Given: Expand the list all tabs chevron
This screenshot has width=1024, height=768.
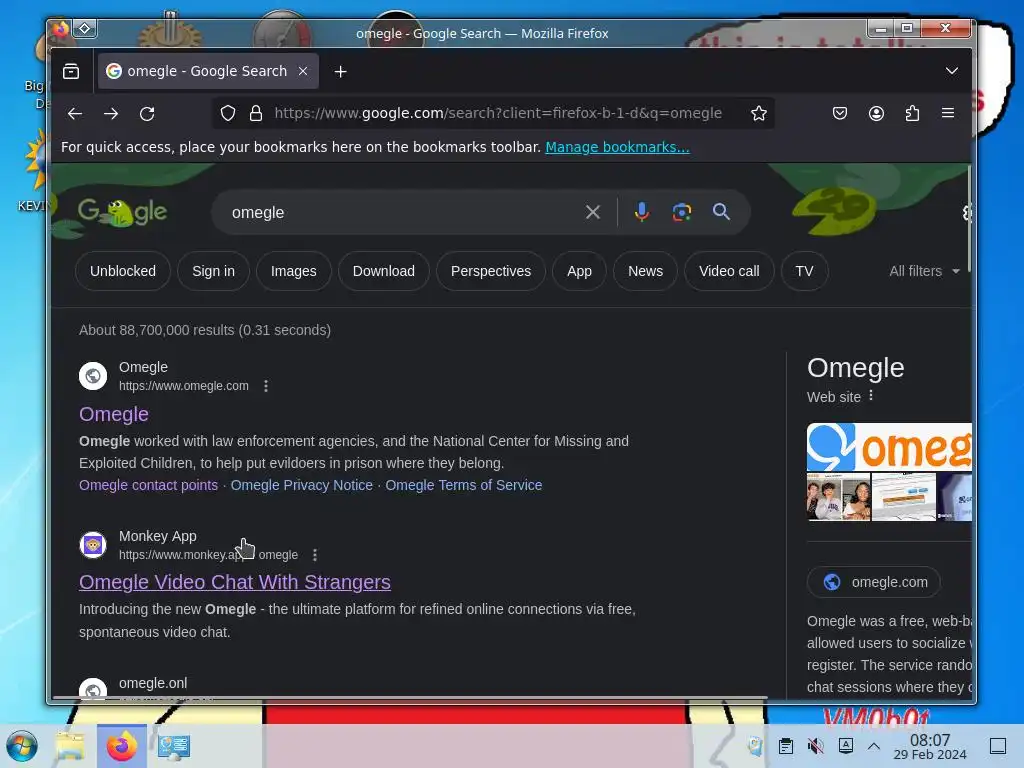Looking at the screenshot, I should tap(952, 71).
